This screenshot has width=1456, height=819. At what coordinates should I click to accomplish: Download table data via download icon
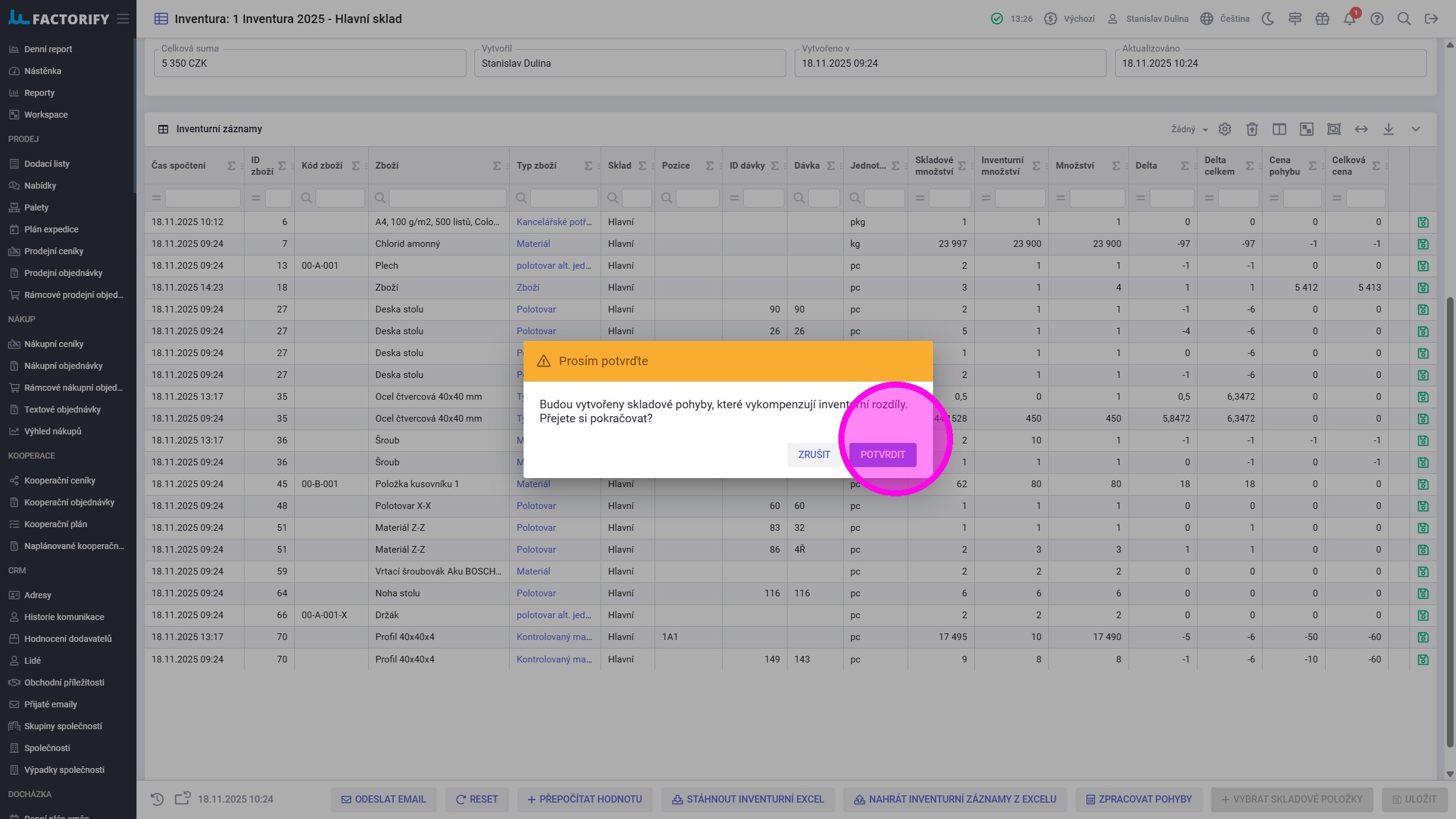click(1389, 129)
